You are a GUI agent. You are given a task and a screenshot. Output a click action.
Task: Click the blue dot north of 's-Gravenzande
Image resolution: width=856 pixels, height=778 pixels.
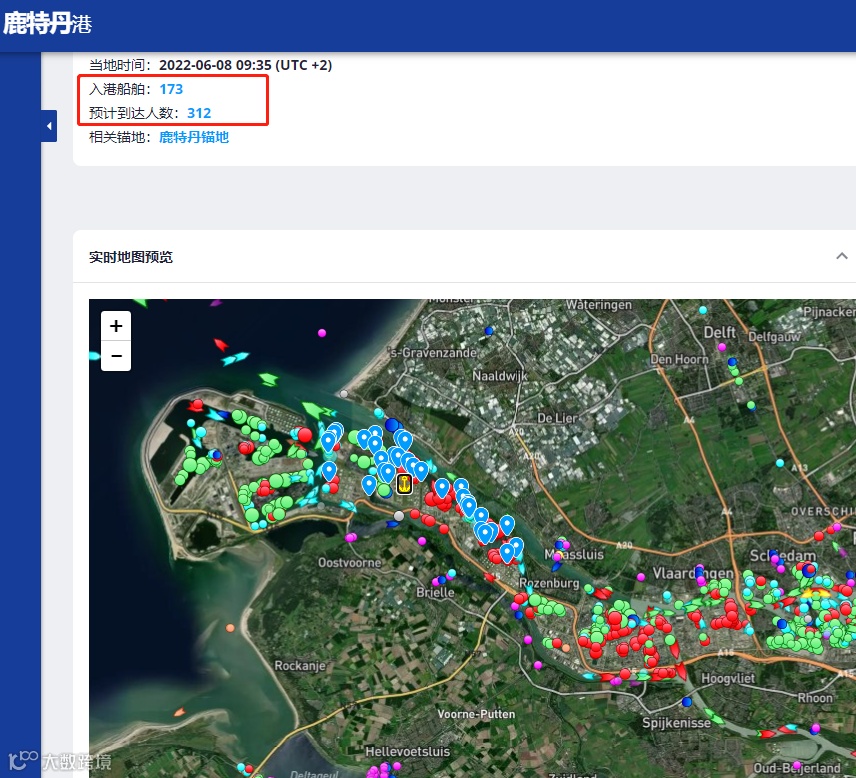coord(489,330)
